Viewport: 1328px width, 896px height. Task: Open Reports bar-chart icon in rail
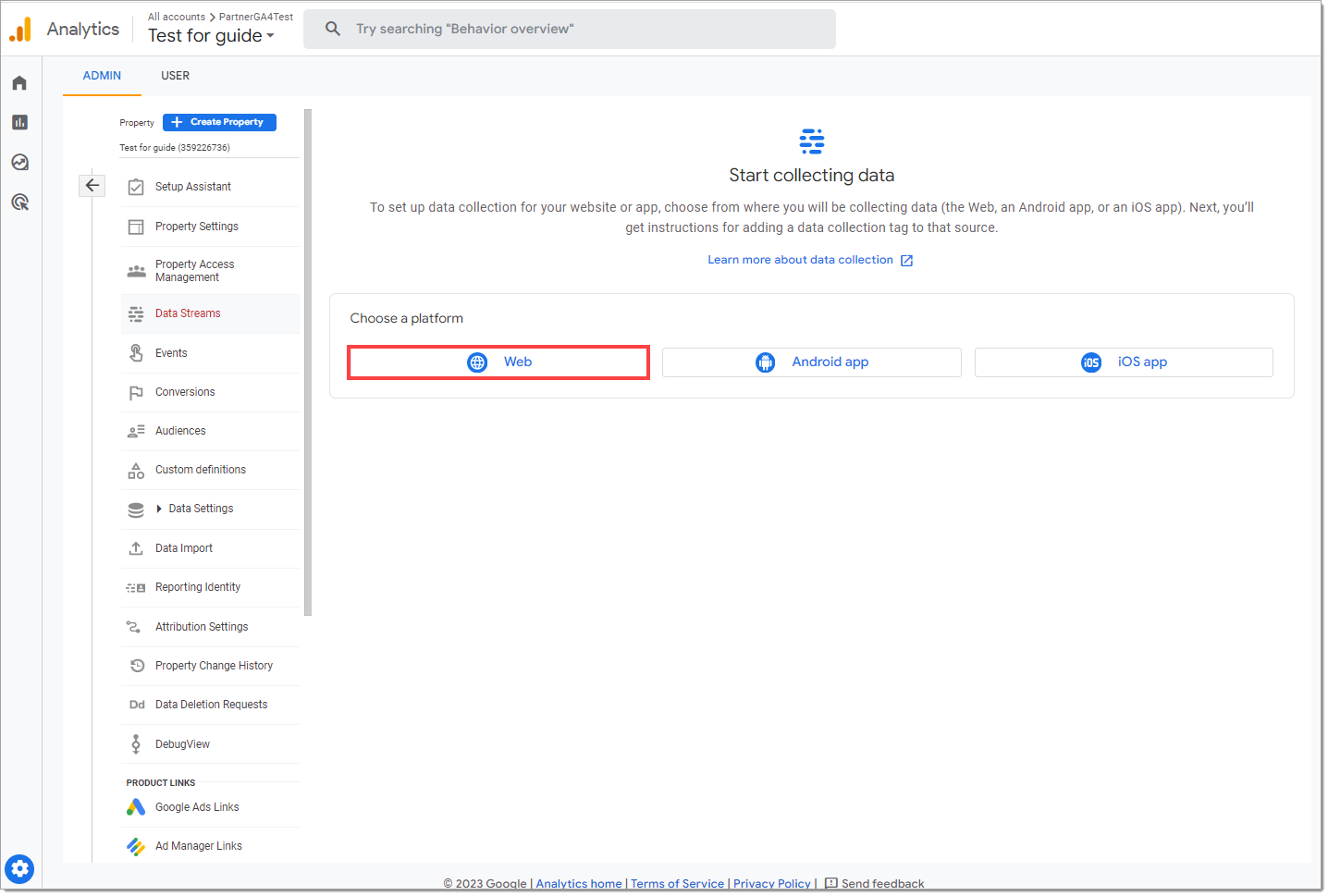coord(19,122)
